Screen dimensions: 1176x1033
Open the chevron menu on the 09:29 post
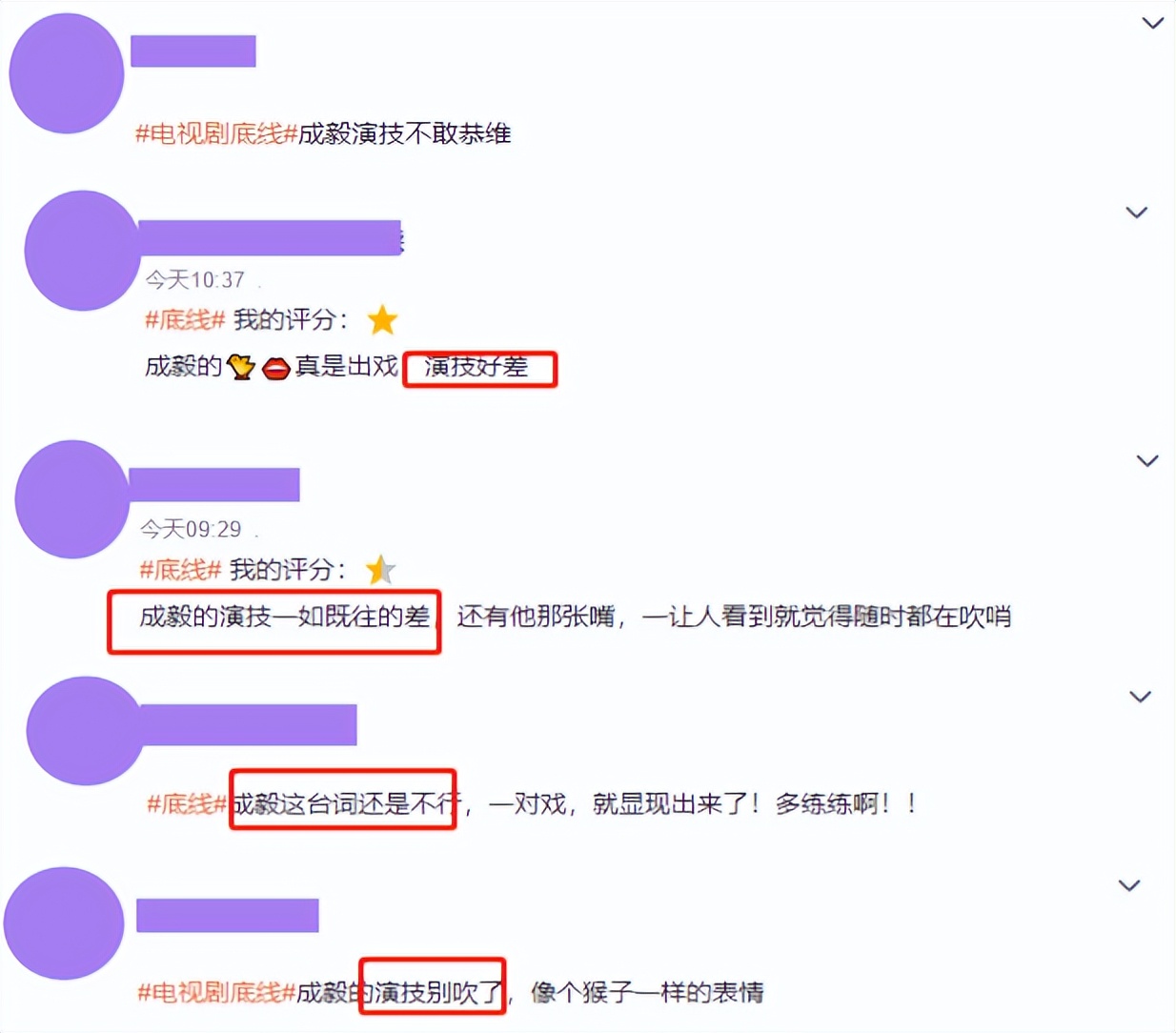1147,461
